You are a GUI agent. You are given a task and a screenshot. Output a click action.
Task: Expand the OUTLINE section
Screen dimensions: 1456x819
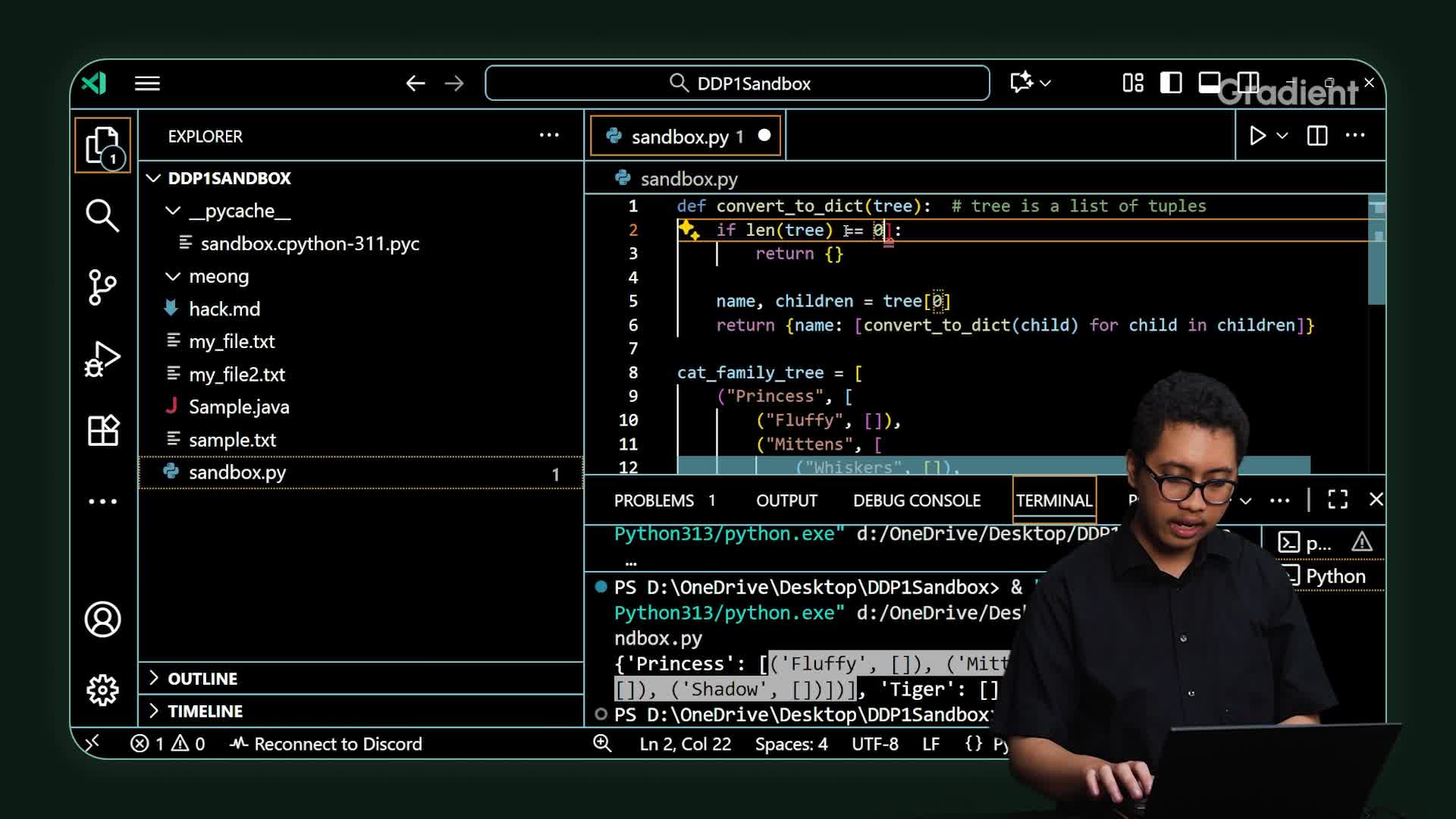click(202, 679)
